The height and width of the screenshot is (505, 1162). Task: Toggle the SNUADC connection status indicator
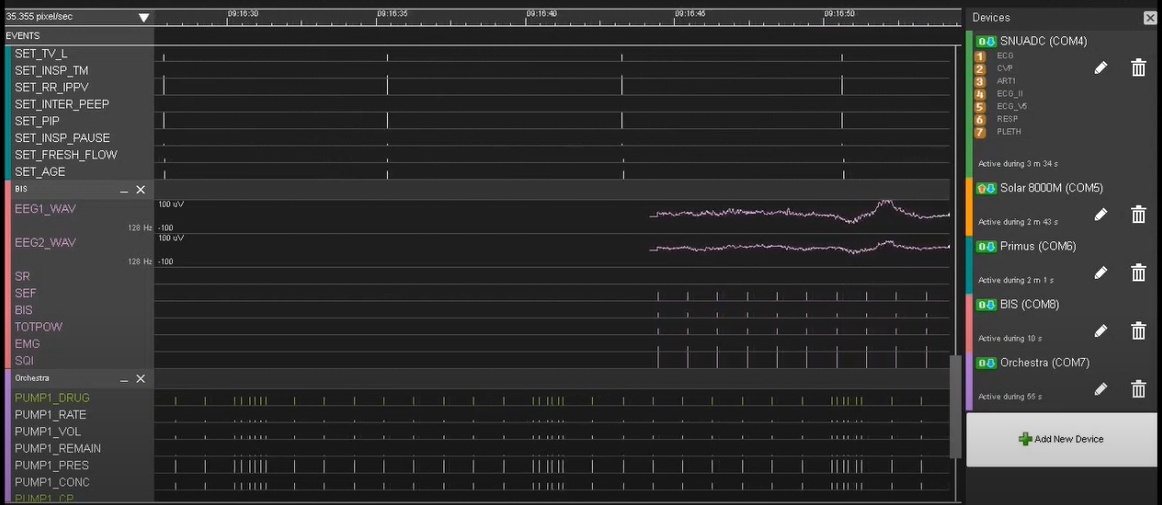coord(986,42)
